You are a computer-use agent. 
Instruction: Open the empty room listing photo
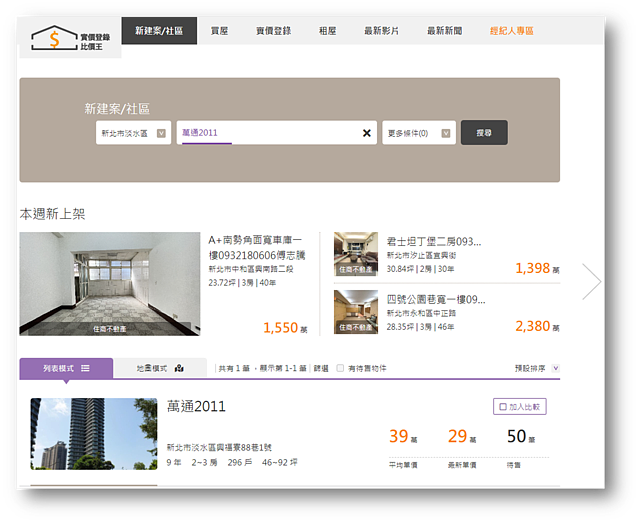110,284
